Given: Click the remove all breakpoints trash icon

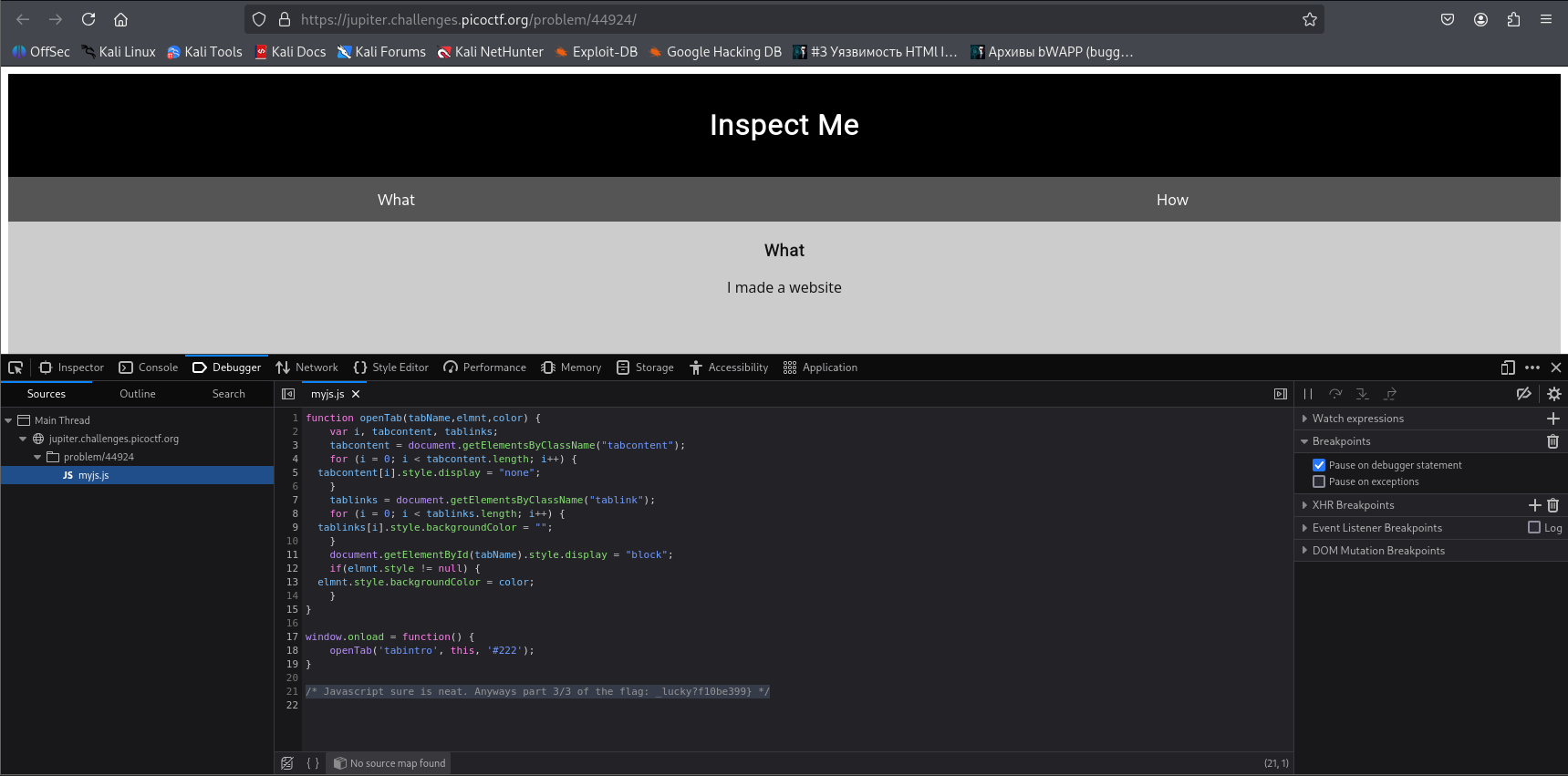Looking at the screenshot, I should (x=1552, y=441).
